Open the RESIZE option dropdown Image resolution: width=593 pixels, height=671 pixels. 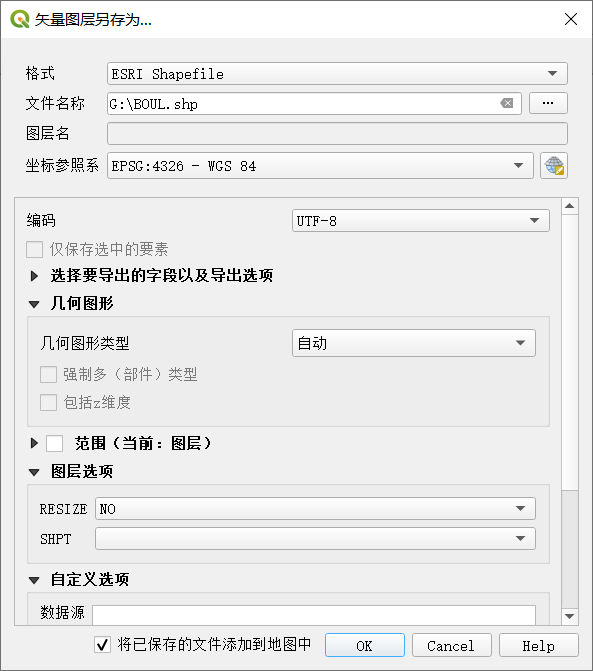point(315,508)
